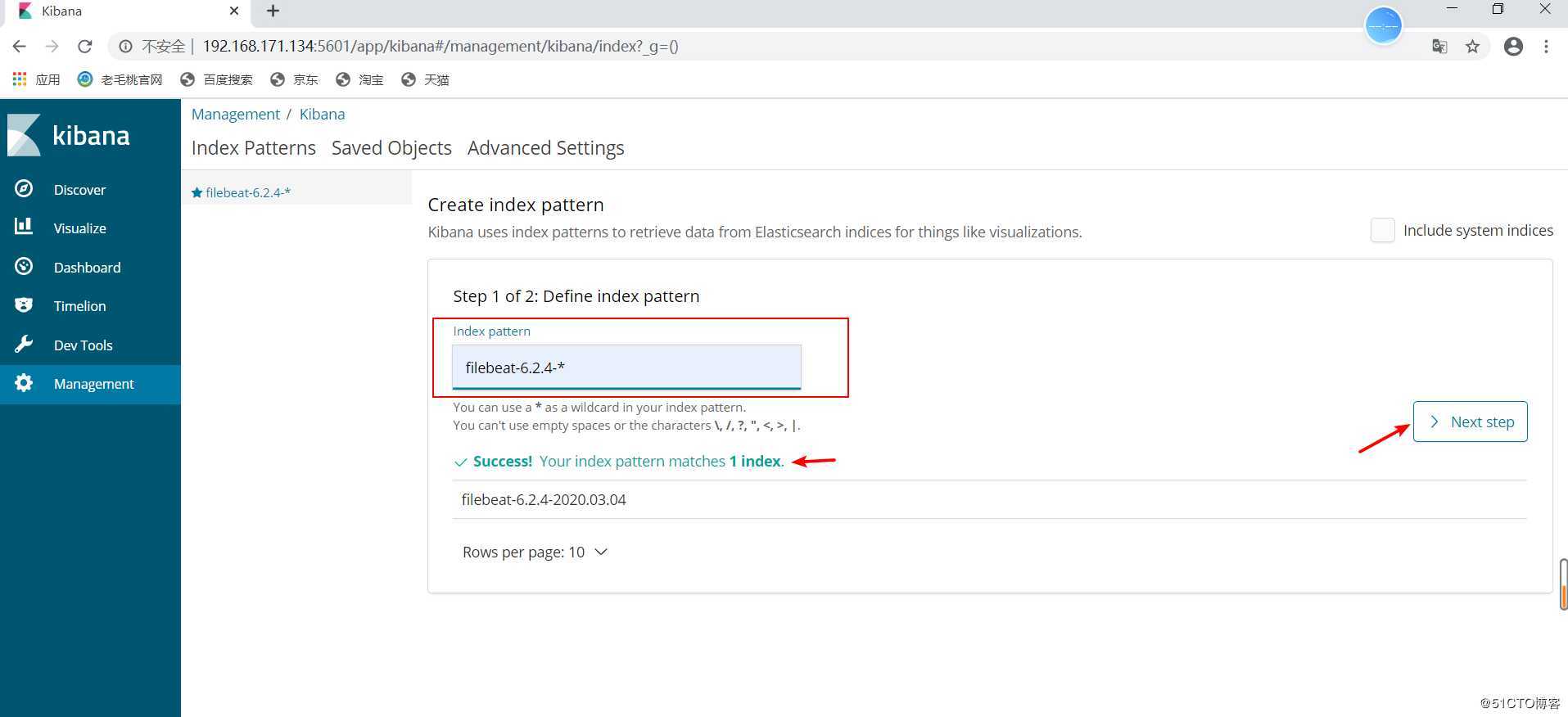Click the Discover label in the sidebar

coord(79,189)
